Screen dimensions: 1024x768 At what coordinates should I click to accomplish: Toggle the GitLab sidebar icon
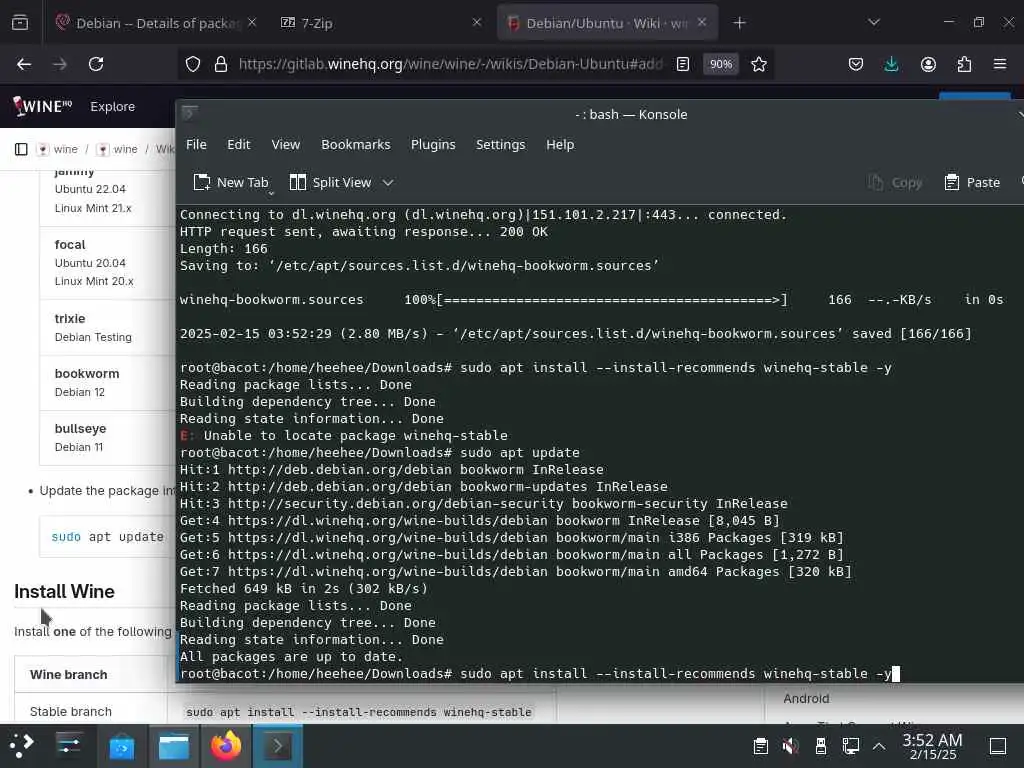point(21,150)
